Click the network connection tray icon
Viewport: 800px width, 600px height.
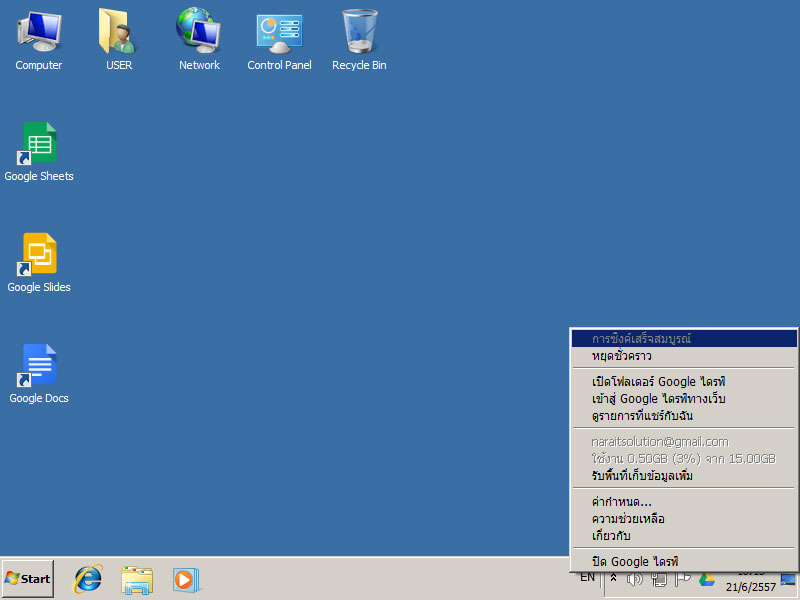pos(659,580)
